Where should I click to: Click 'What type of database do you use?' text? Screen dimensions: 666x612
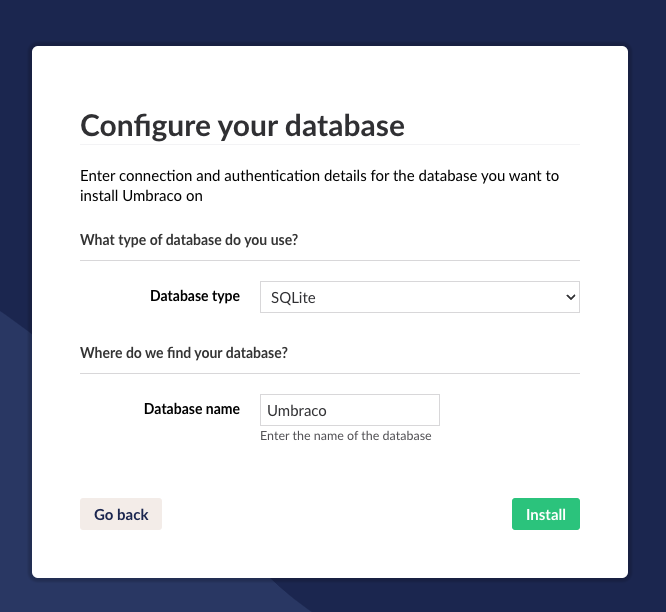click(x=189, y=240)
